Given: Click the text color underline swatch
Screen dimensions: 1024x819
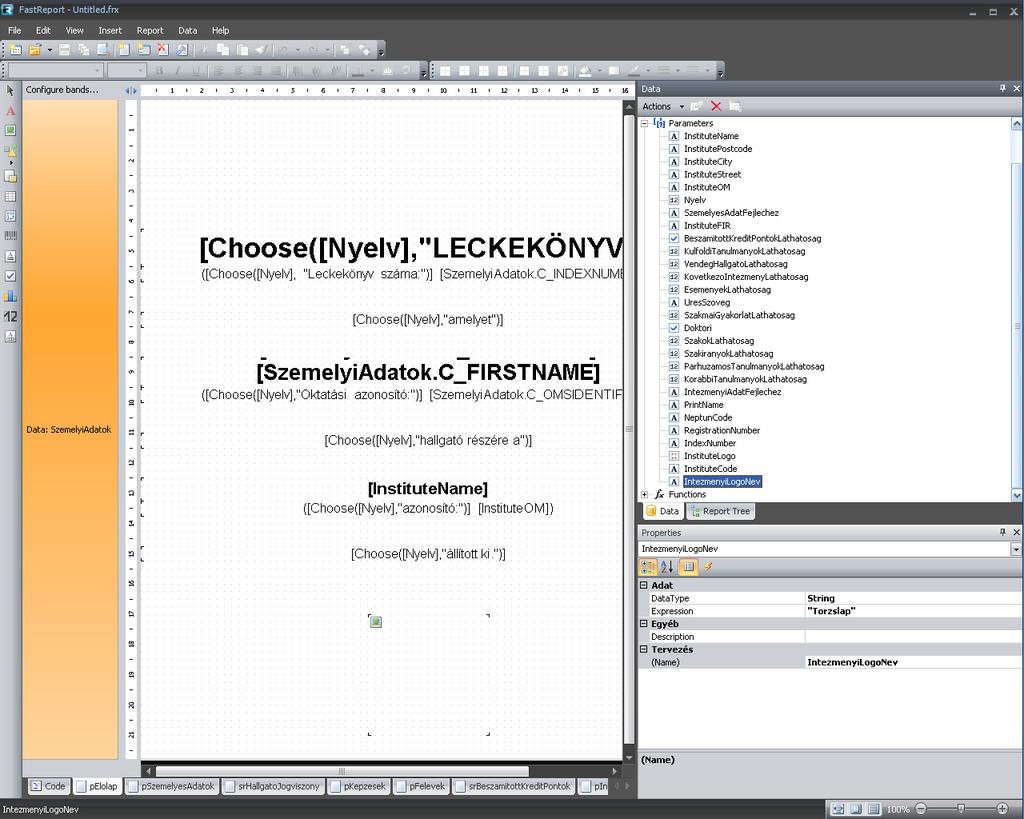Looking at the screenshot, I should click(x=357, y=71).
